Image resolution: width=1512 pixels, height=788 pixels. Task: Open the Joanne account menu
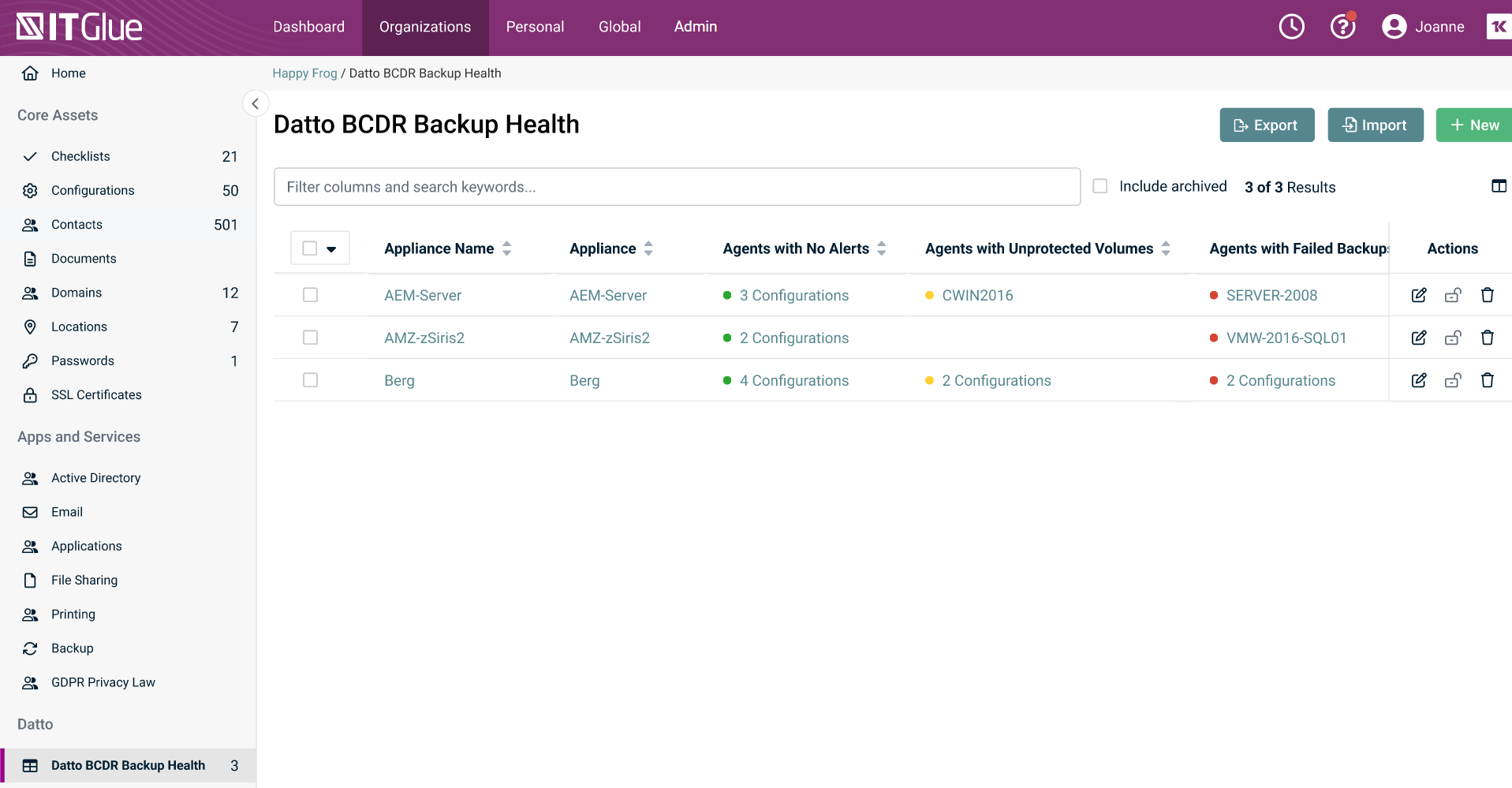pyautogui.click(x=1423, y=26)
